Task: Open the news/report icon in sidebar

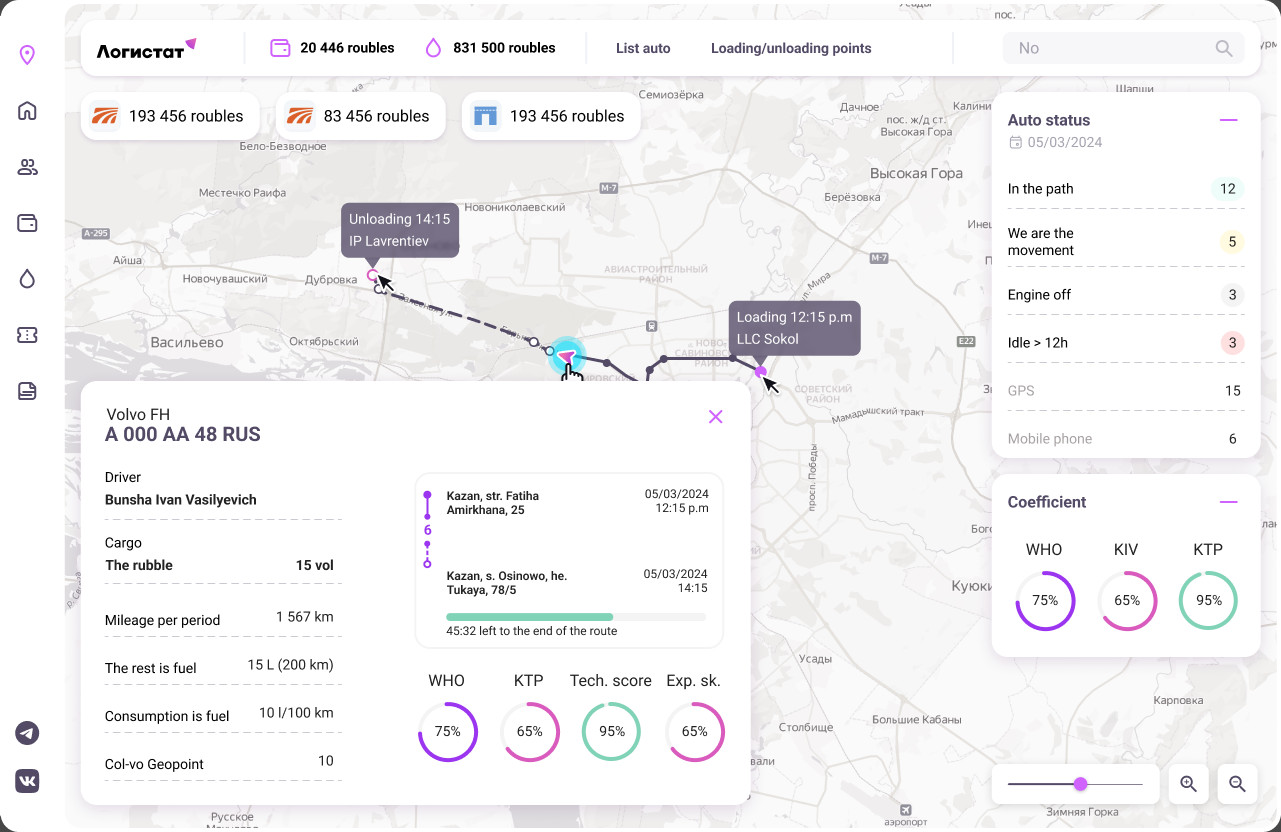Action: pos(27,391)
